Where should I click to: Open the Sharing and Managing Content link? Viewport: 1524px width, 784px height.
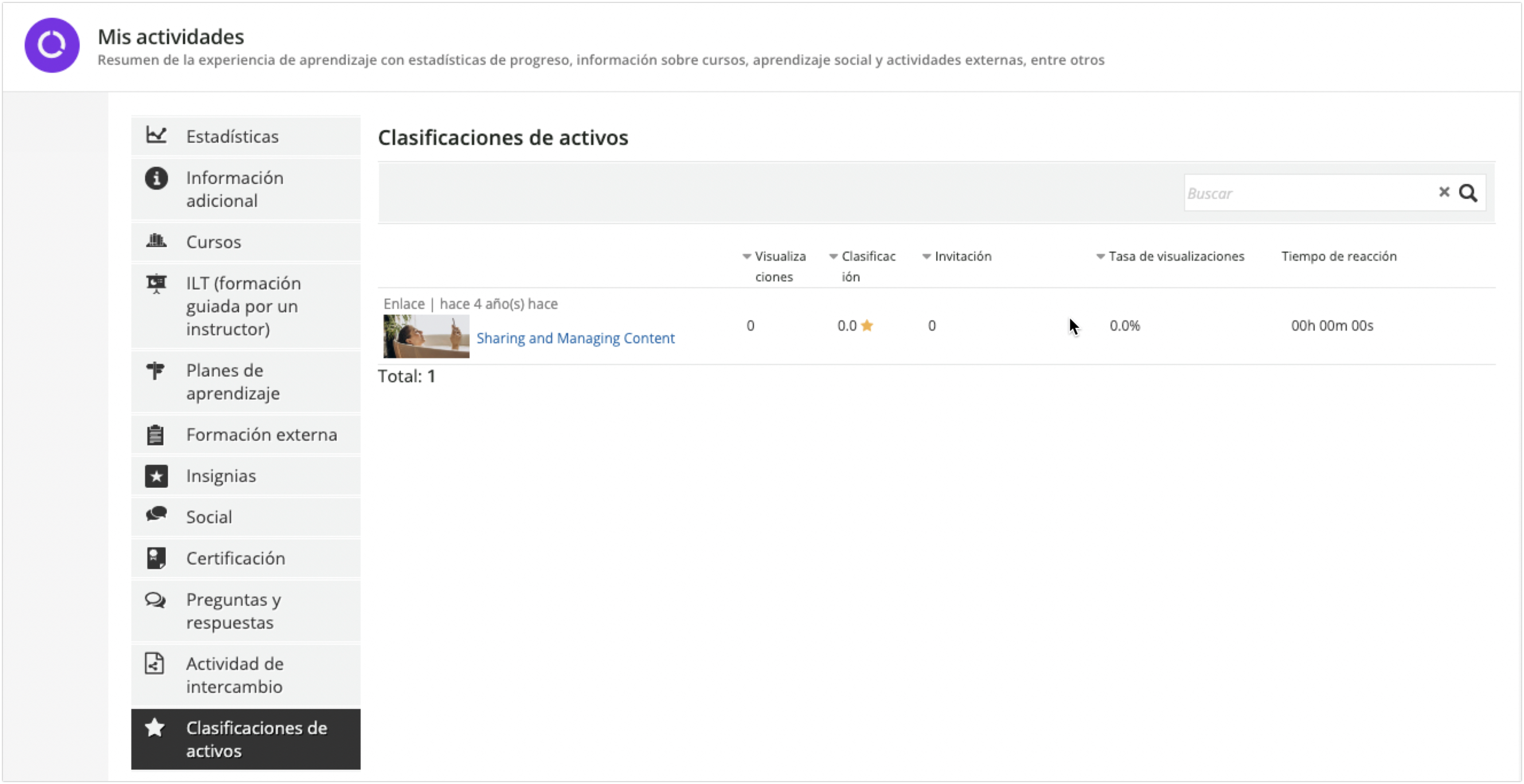click(x=576, y=338)
